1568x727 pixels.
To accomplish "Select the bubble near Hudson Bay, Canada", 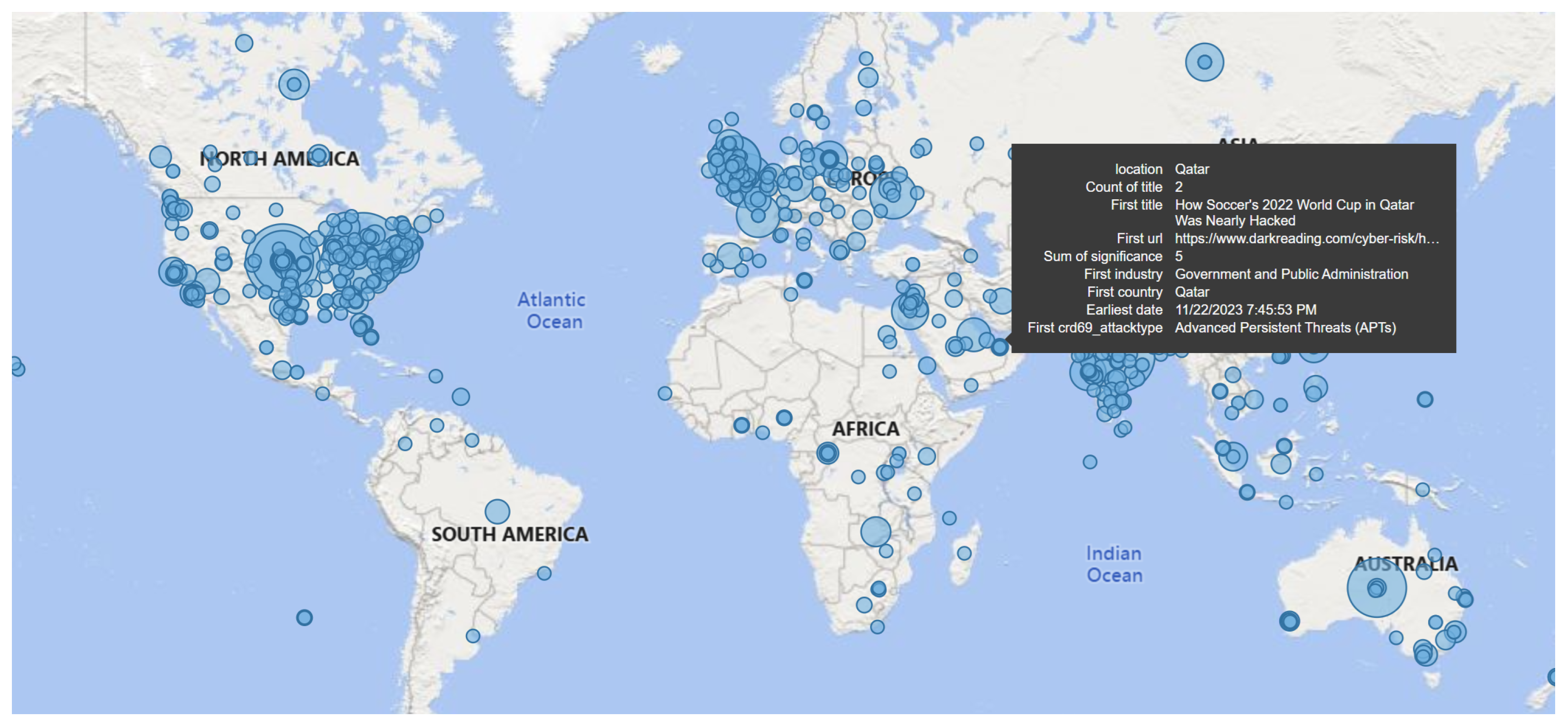I will click(294, 85).
